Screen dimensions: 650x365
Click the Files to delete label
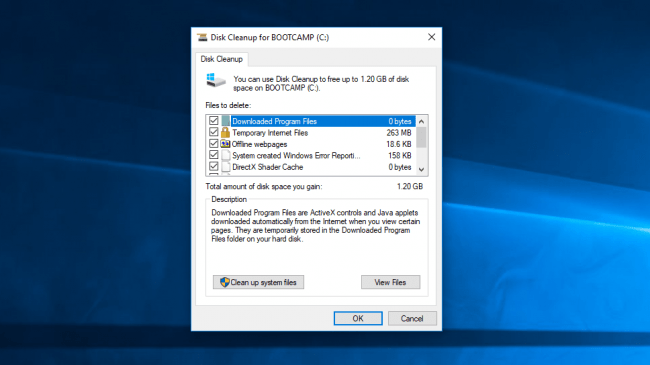[228, 105]
